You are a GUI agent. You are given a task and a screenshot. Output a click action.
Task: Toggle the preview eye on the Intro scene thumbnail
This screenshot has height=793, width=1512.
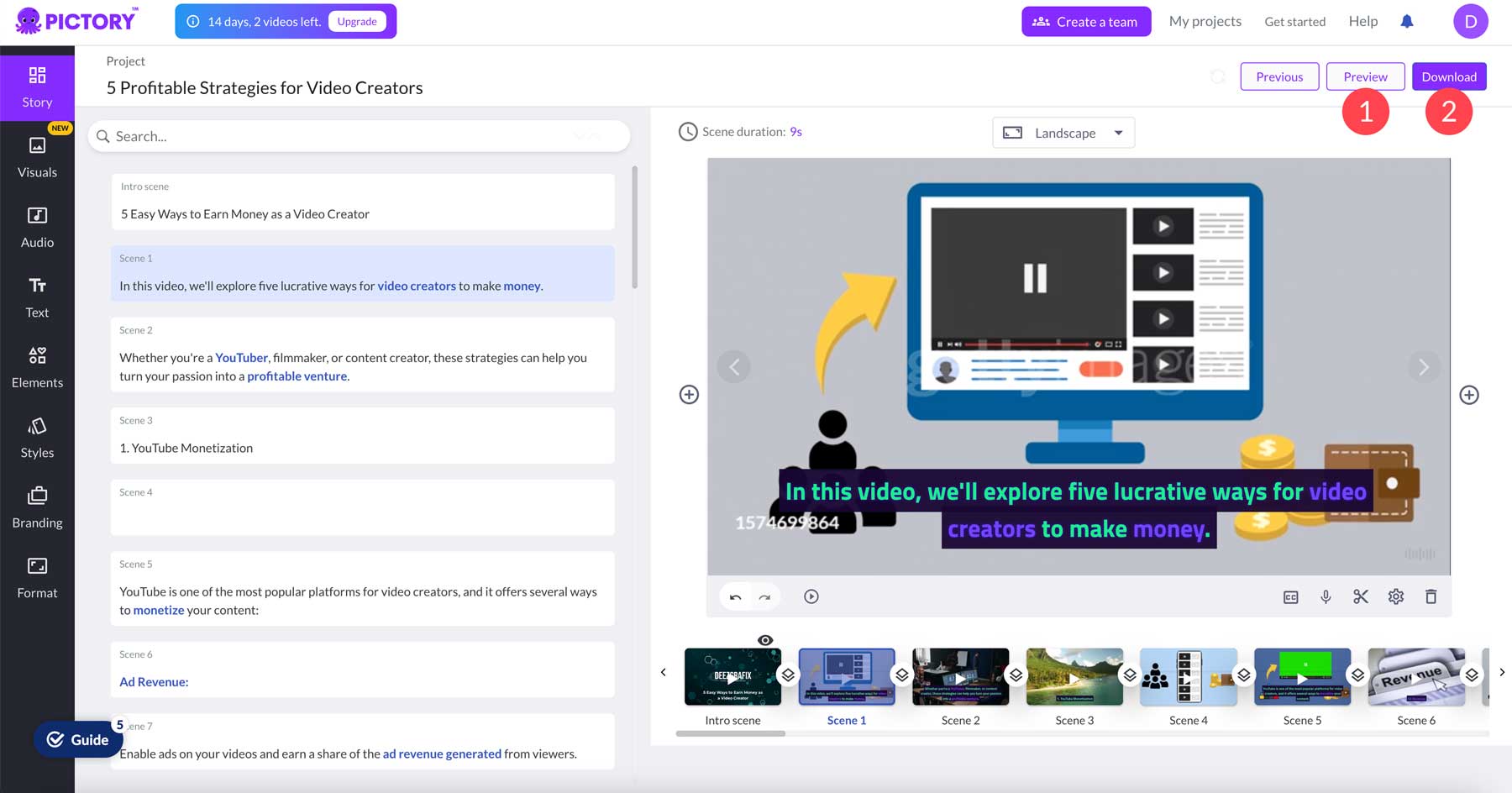(764, 639)
